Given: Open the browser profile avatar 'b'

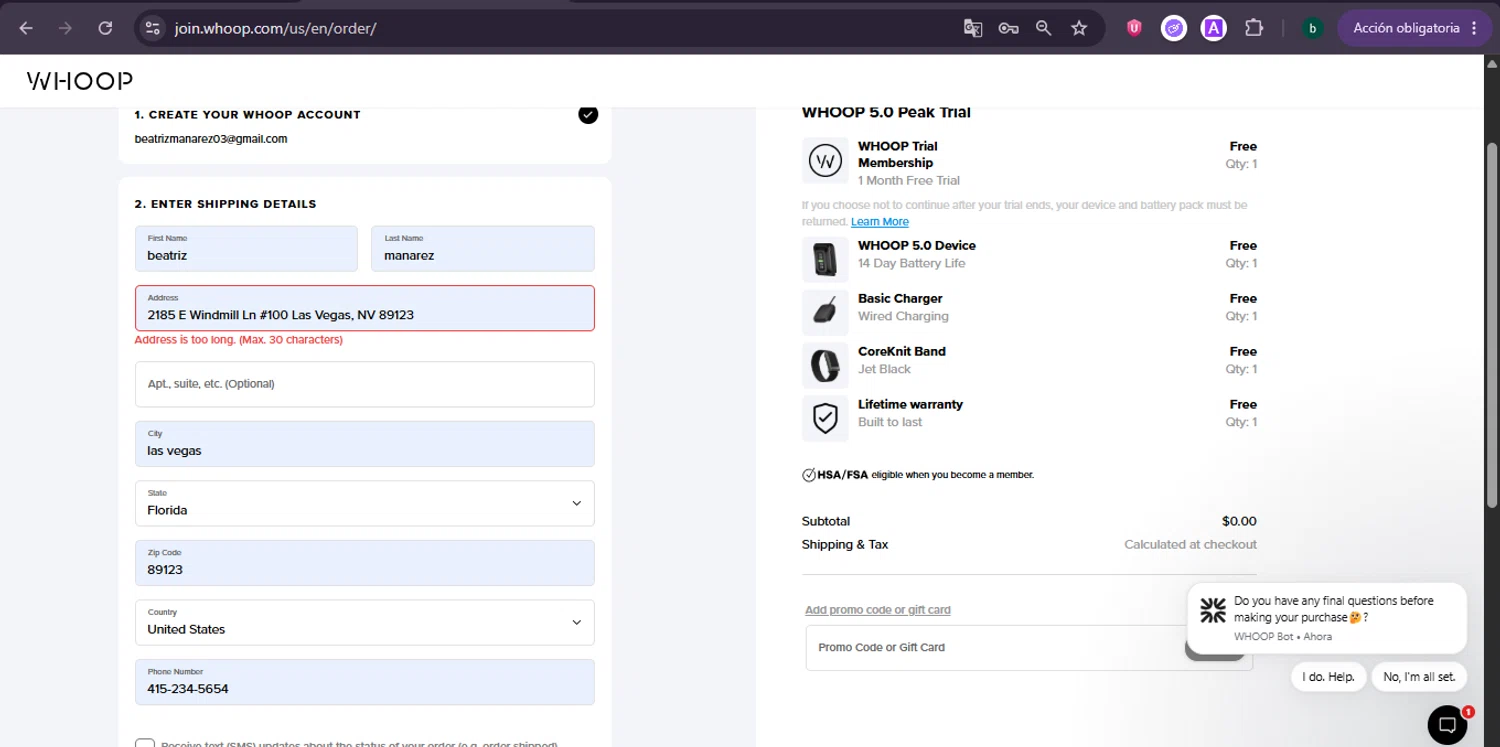Looking at the screenshot, I should [x=1313, y=28].
